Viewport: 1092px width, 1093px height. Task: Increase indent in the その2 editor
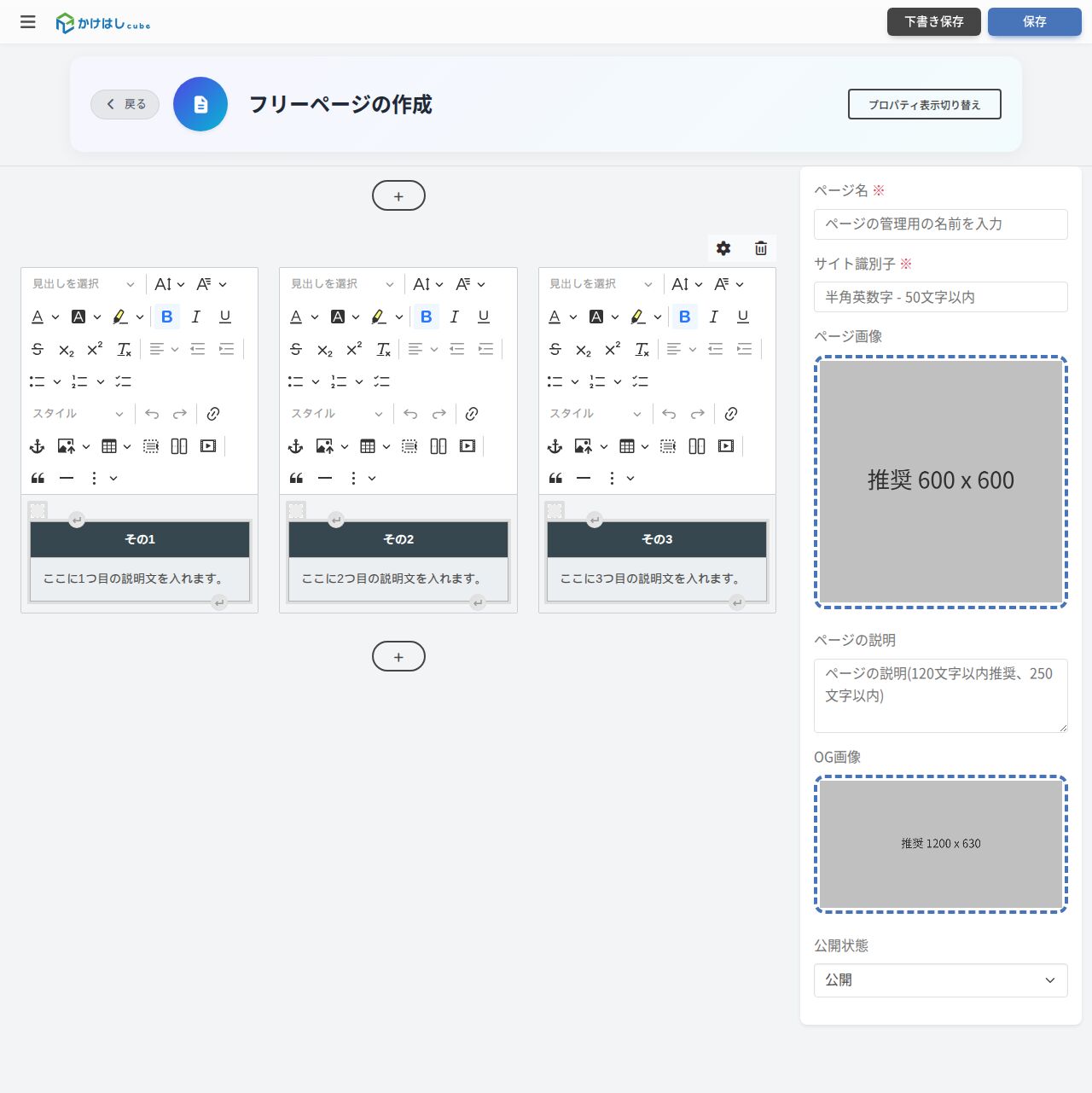[485, 349]
